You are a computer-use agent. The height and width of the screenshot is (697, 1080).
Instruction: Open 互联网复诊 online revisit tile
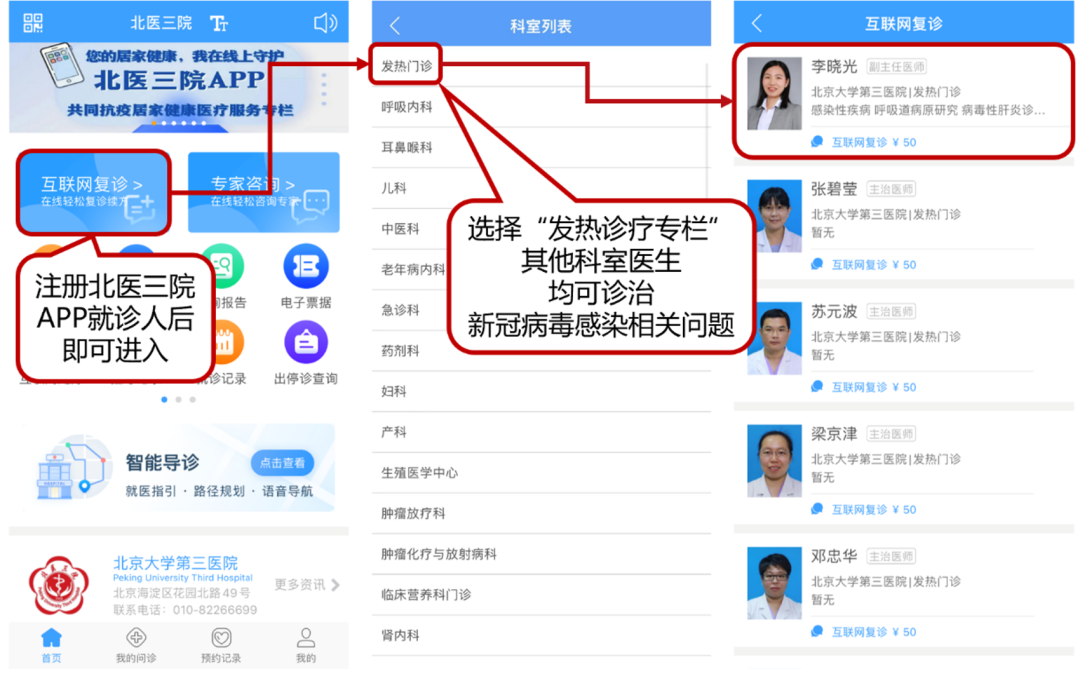click(94, 192)
